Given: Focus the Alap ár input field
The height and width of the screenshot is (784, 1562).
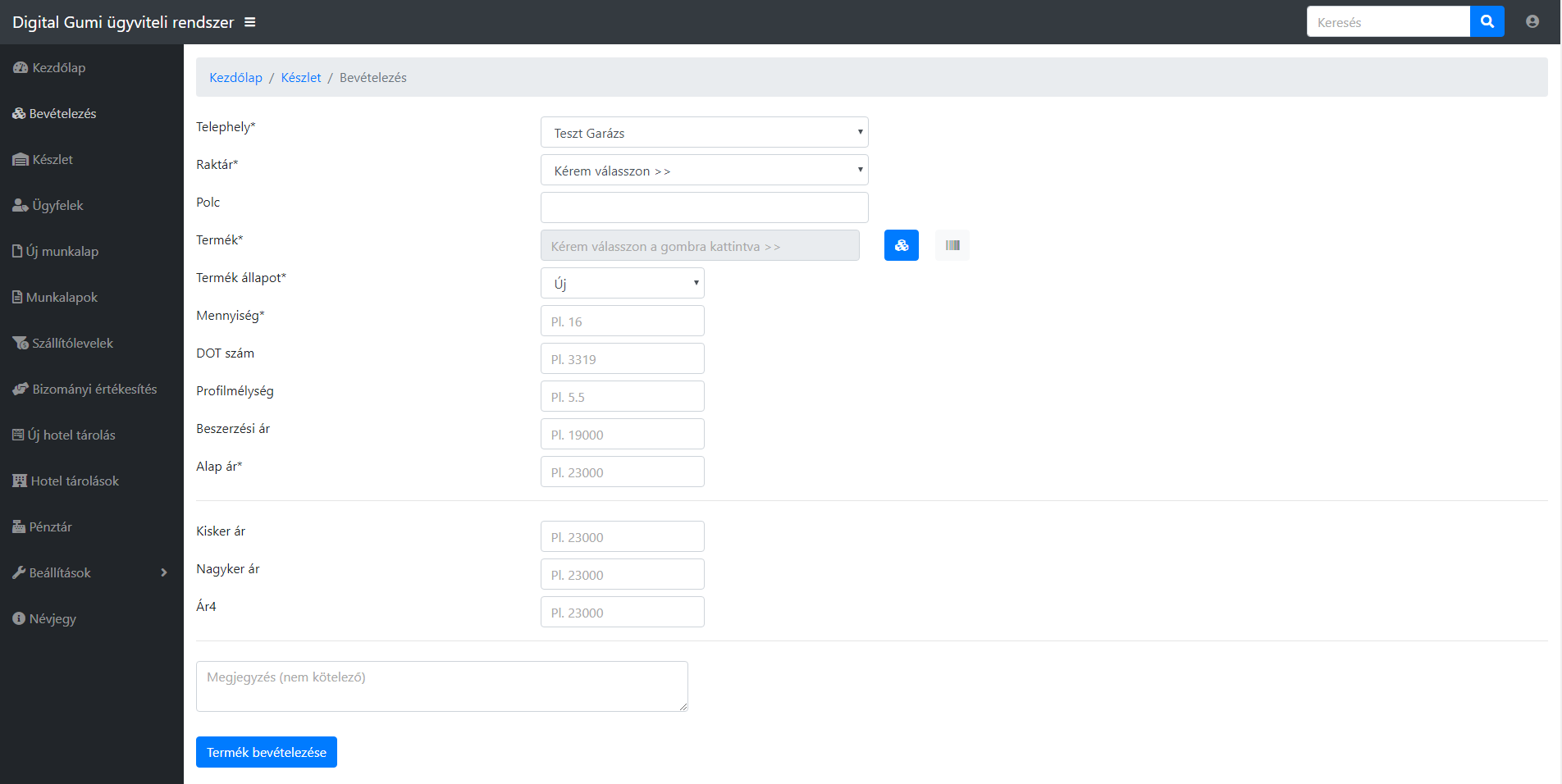Looking at the screenshot, I should click(x=623, y=472).
